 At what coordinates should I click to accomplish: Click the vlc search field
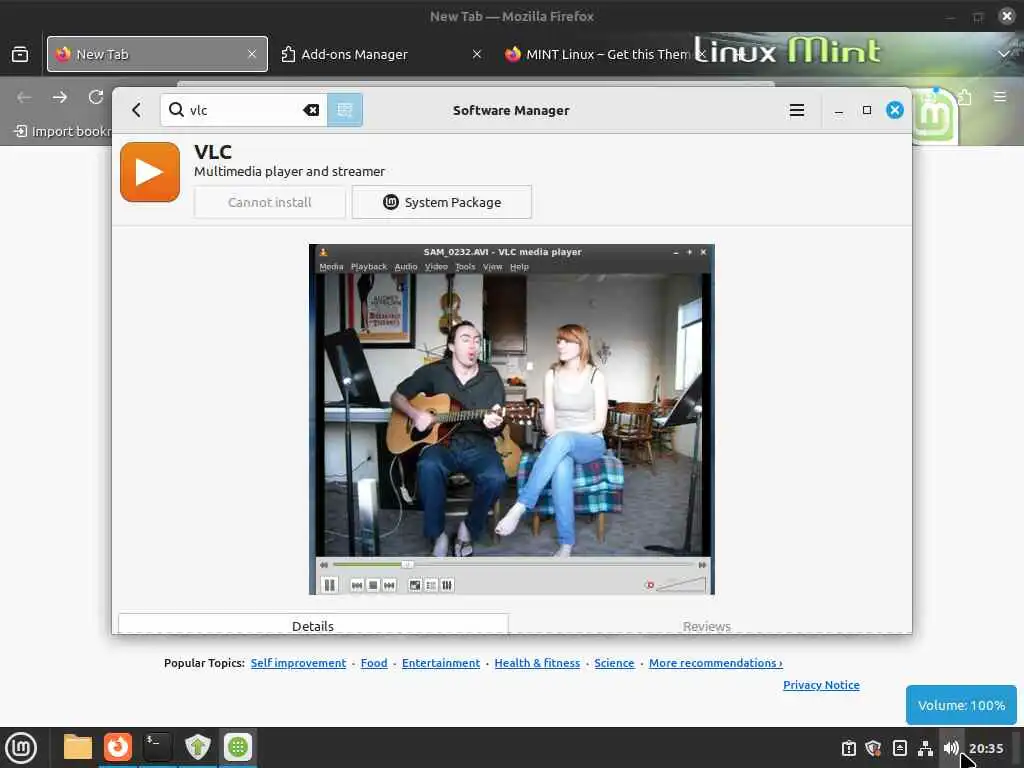[244, 110]
